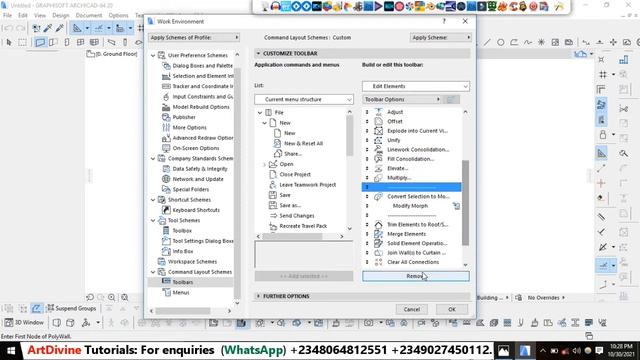This screenshot has height=360, width=640.
Task: Open Toolbar Options menu
Action: pyautogui.click(x=402, y=99)
